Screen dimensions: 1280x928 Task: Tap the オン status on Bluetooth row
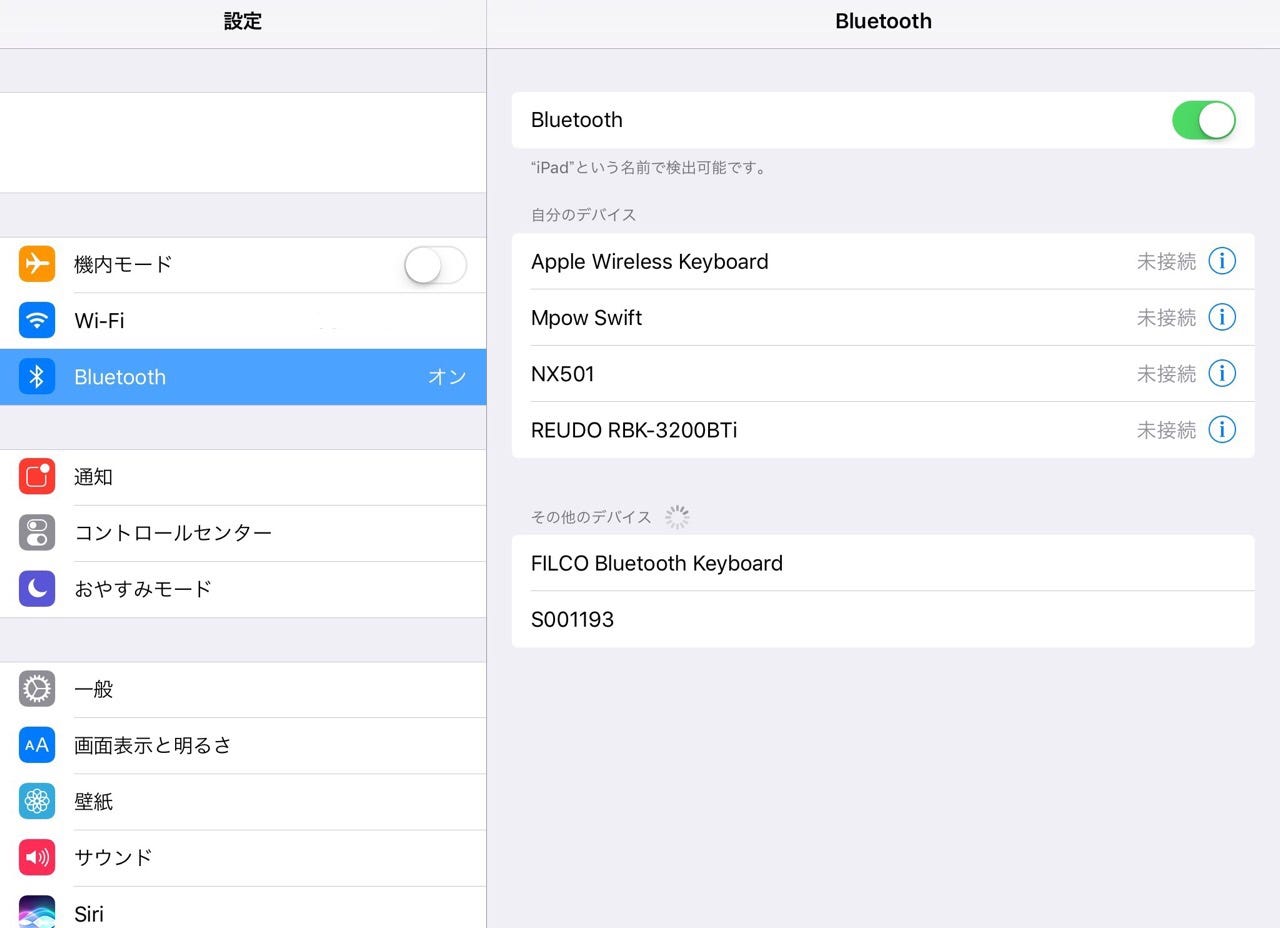click(447, 377)
